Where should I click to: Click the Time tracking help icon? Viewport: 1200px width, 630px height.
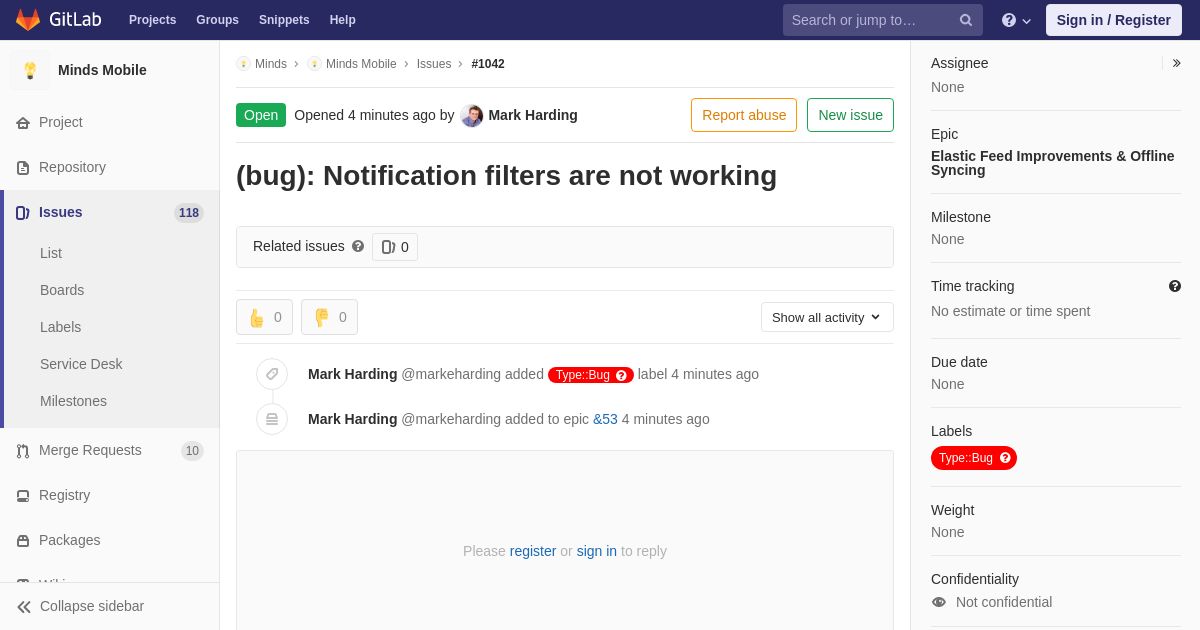coord(1175,286)
